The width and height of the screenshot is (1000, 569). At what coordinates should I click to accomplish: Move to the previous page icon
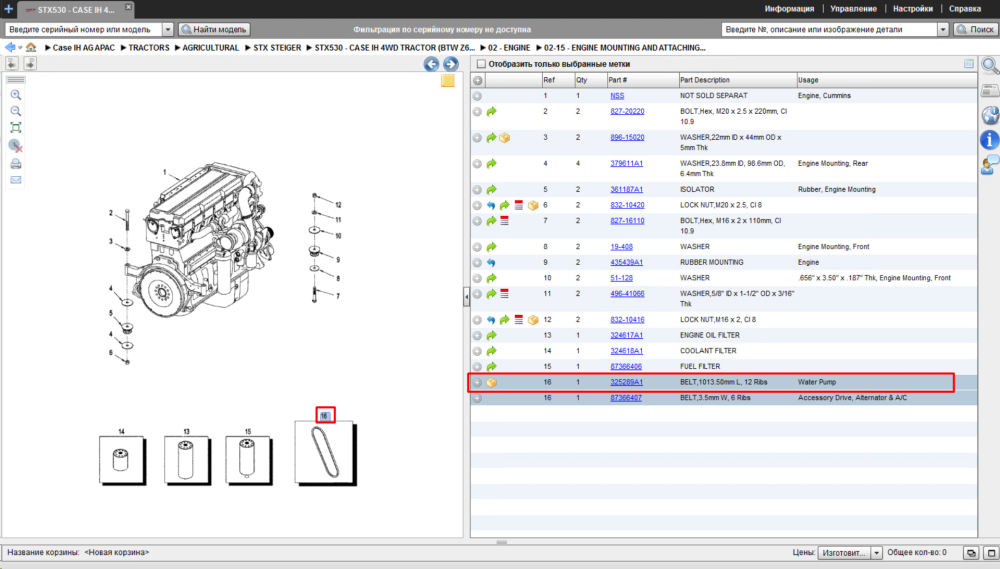pos(11,63)
